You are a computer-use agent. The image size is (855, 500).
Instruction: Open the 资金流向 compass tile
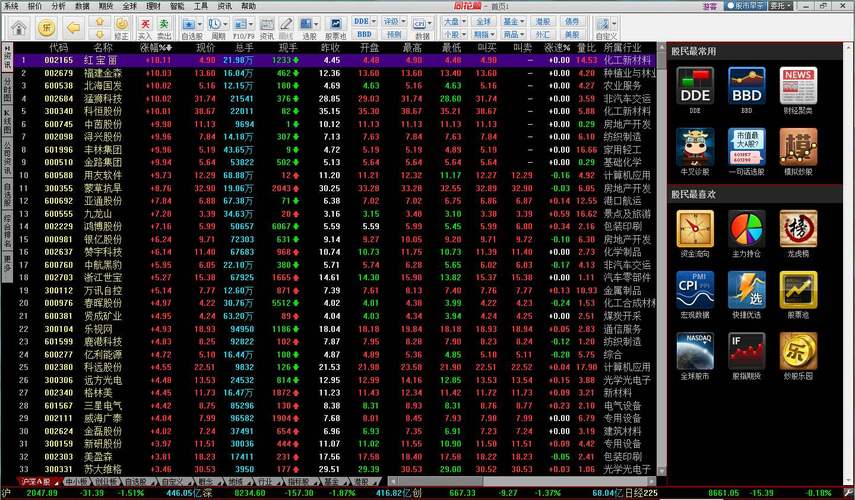tap(695, 229)
